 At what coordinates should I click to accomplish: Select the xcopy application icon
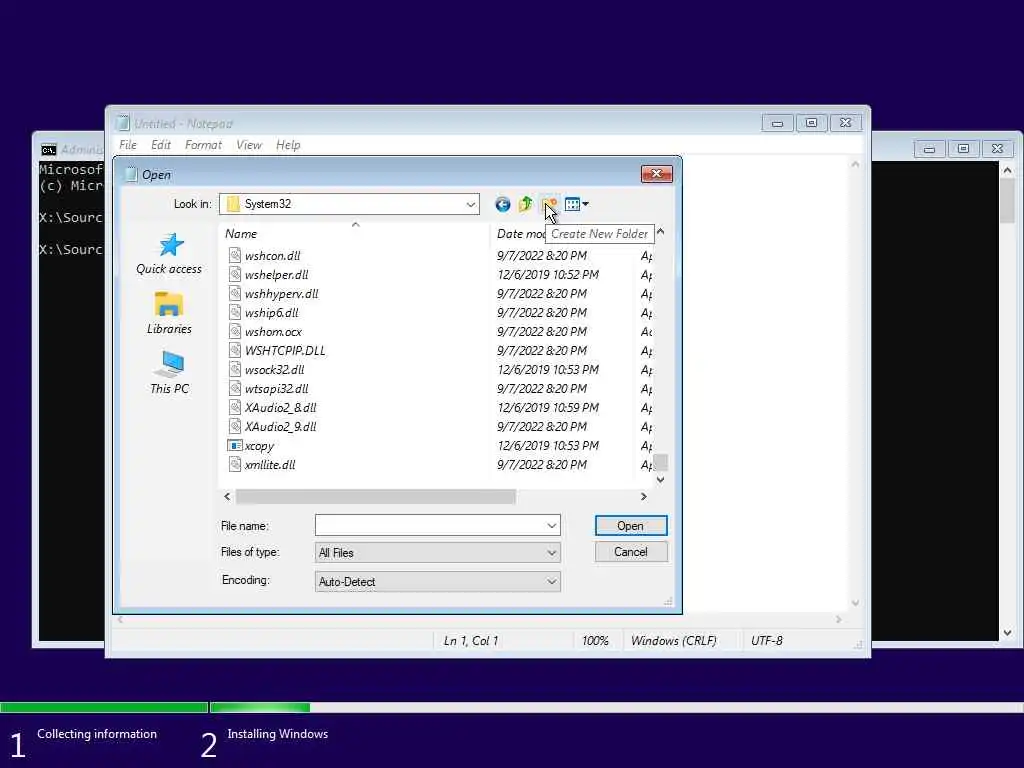234,445
